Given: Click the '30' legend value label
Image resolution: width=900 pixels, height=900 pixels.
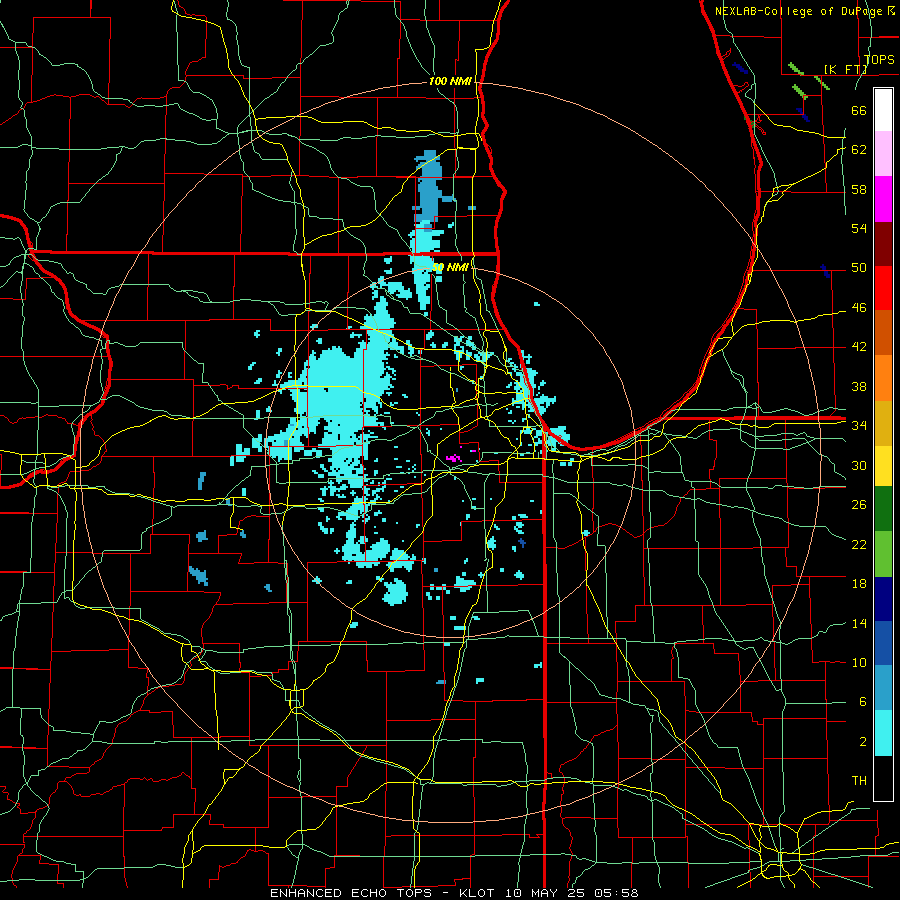Looking at the screenshot, I should coord(859,465).
